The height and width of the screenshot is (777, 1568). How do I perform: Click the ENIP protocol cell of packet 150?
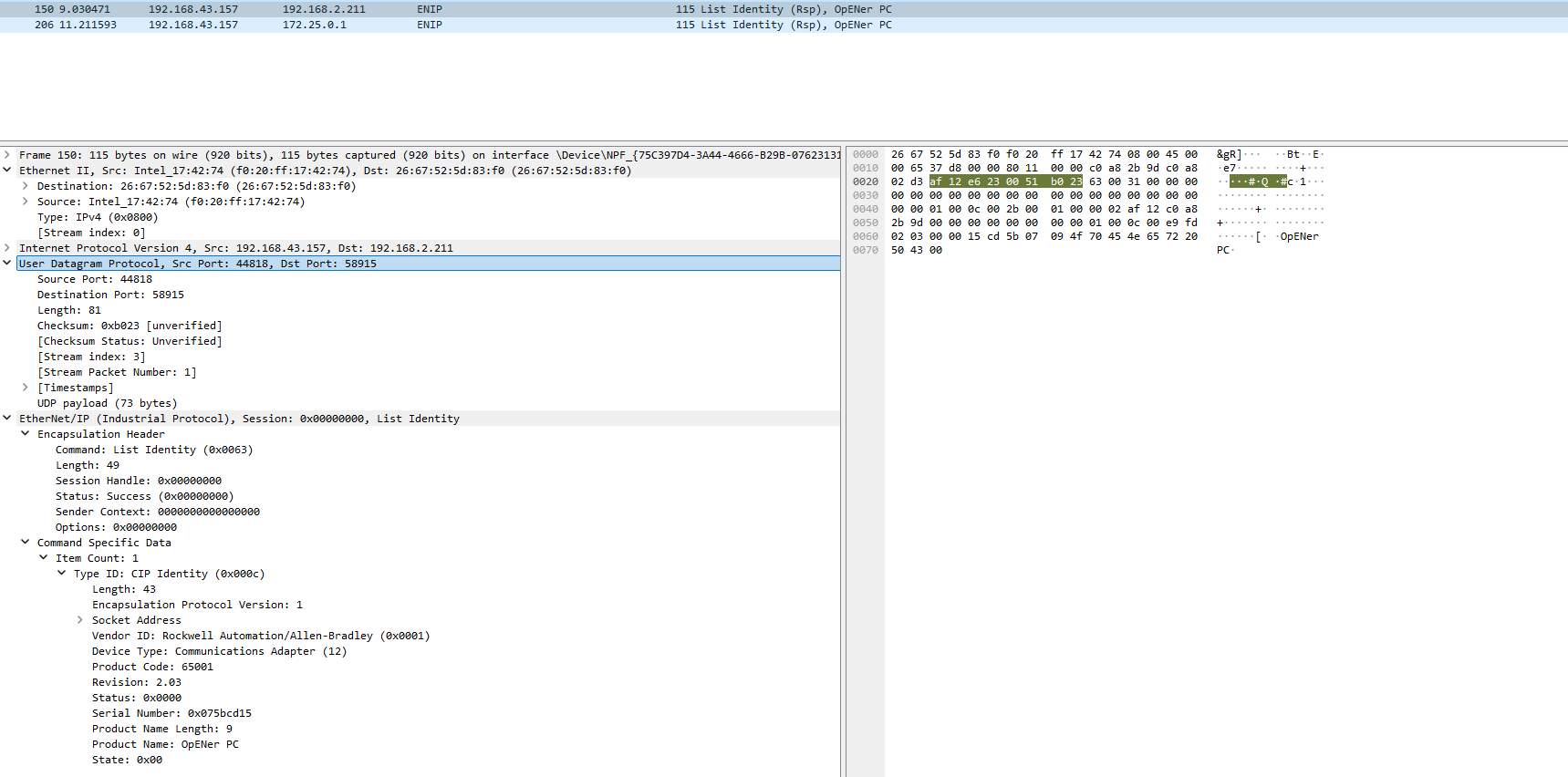click(x=430, y=9)
